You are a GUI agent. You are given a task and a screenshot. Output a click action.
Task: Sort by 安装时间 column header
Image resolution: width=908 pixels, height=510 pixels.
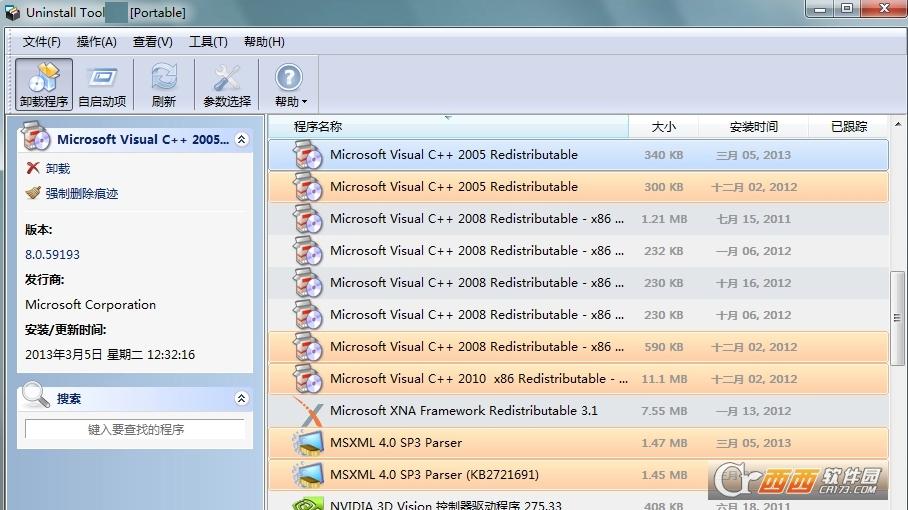[753, 127]
